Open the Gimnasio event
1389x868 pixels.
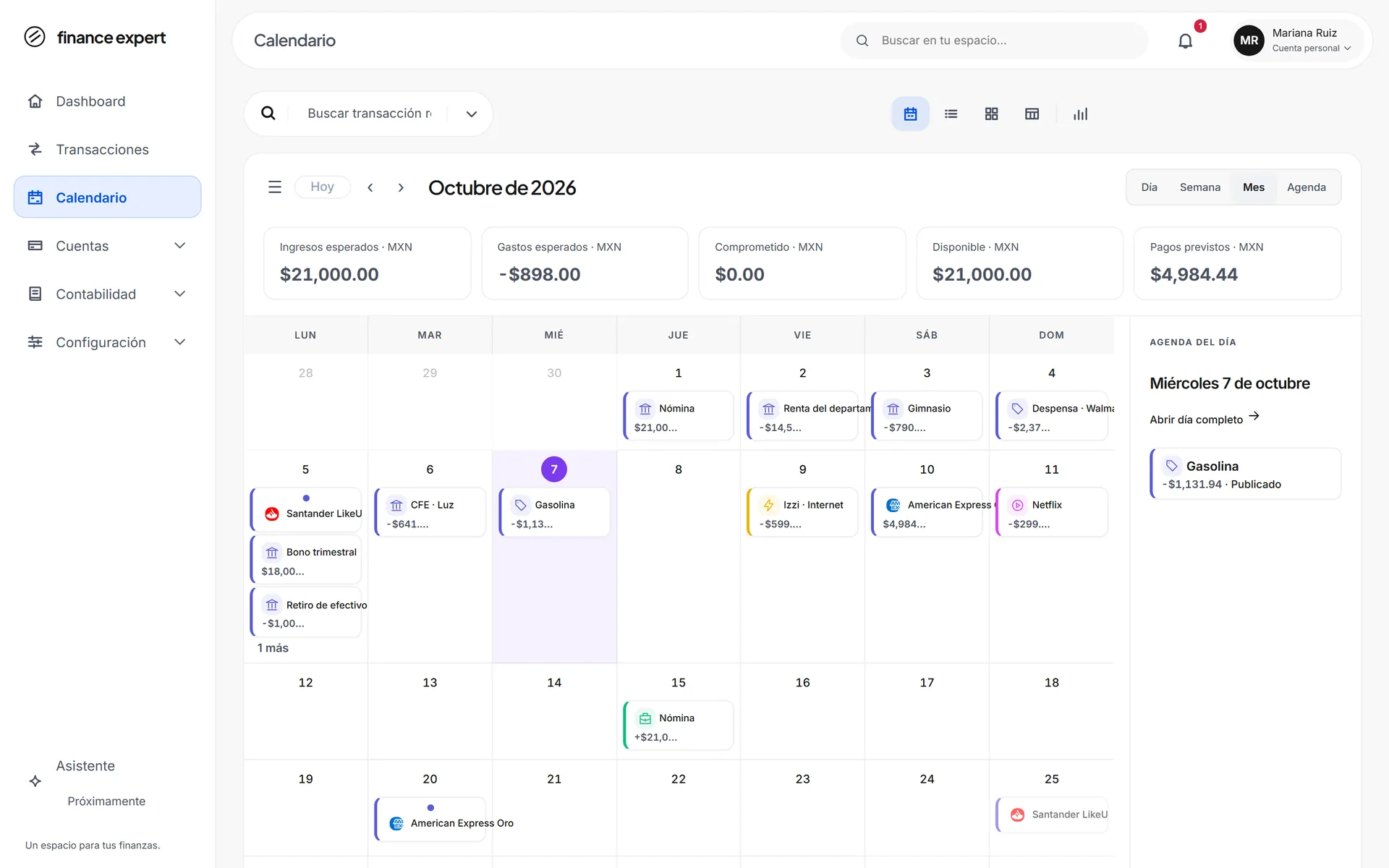click(x=927, y=416)
